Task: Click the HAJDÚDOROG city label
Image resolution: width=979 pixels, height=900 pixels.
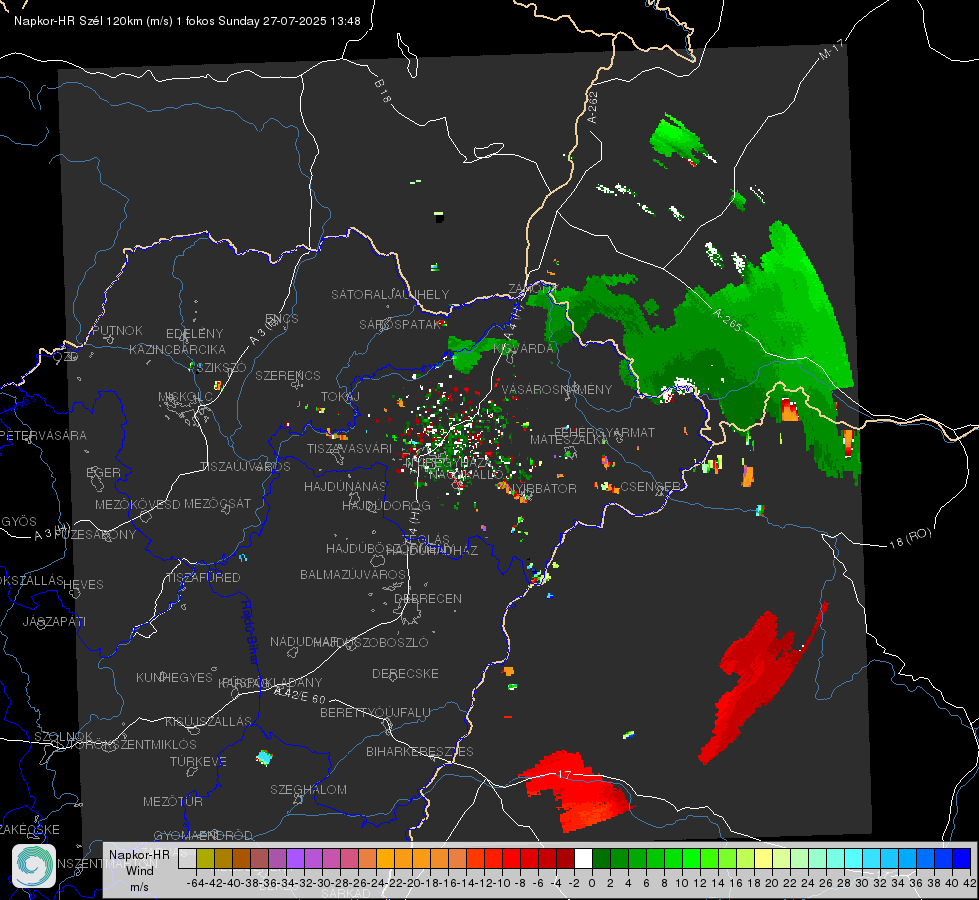Action: pos(386,505)
